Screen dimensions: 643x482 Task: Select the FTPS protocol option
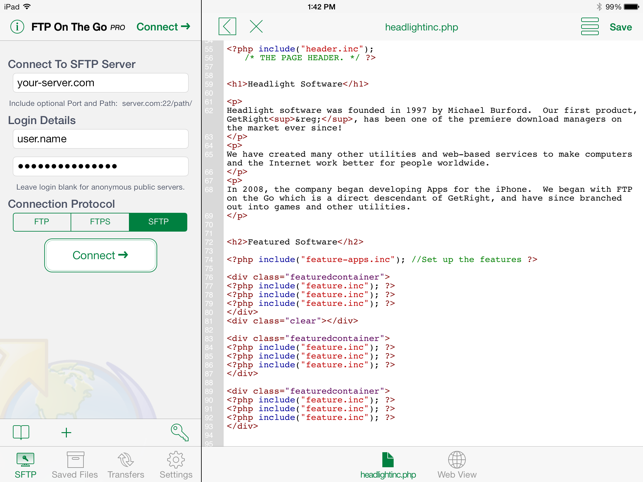pyautogui.click(x=100, y=222)
